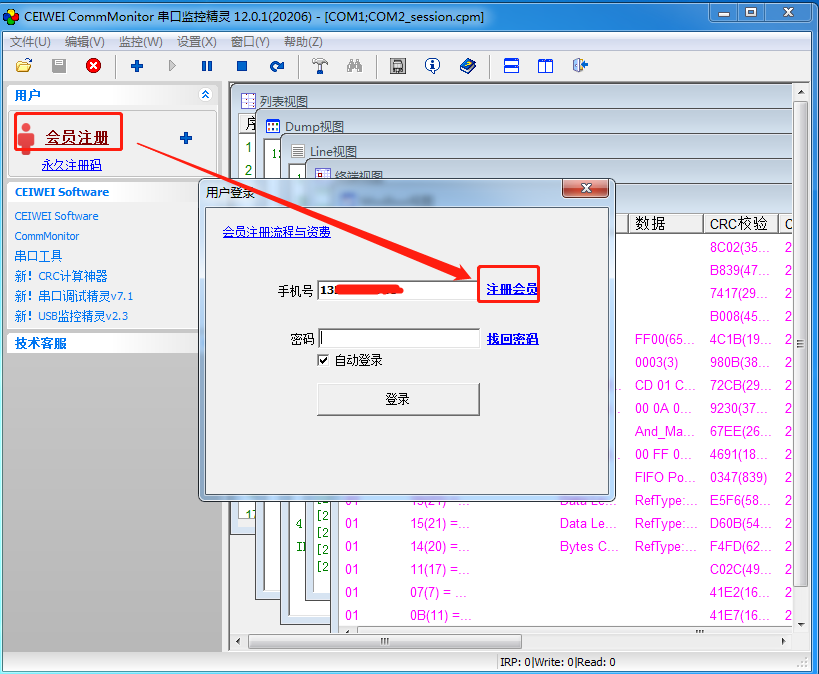This screenshot has height=674, width=819.
Task: Click the info speech bubble icon
Action: click(x=432, y=66)
